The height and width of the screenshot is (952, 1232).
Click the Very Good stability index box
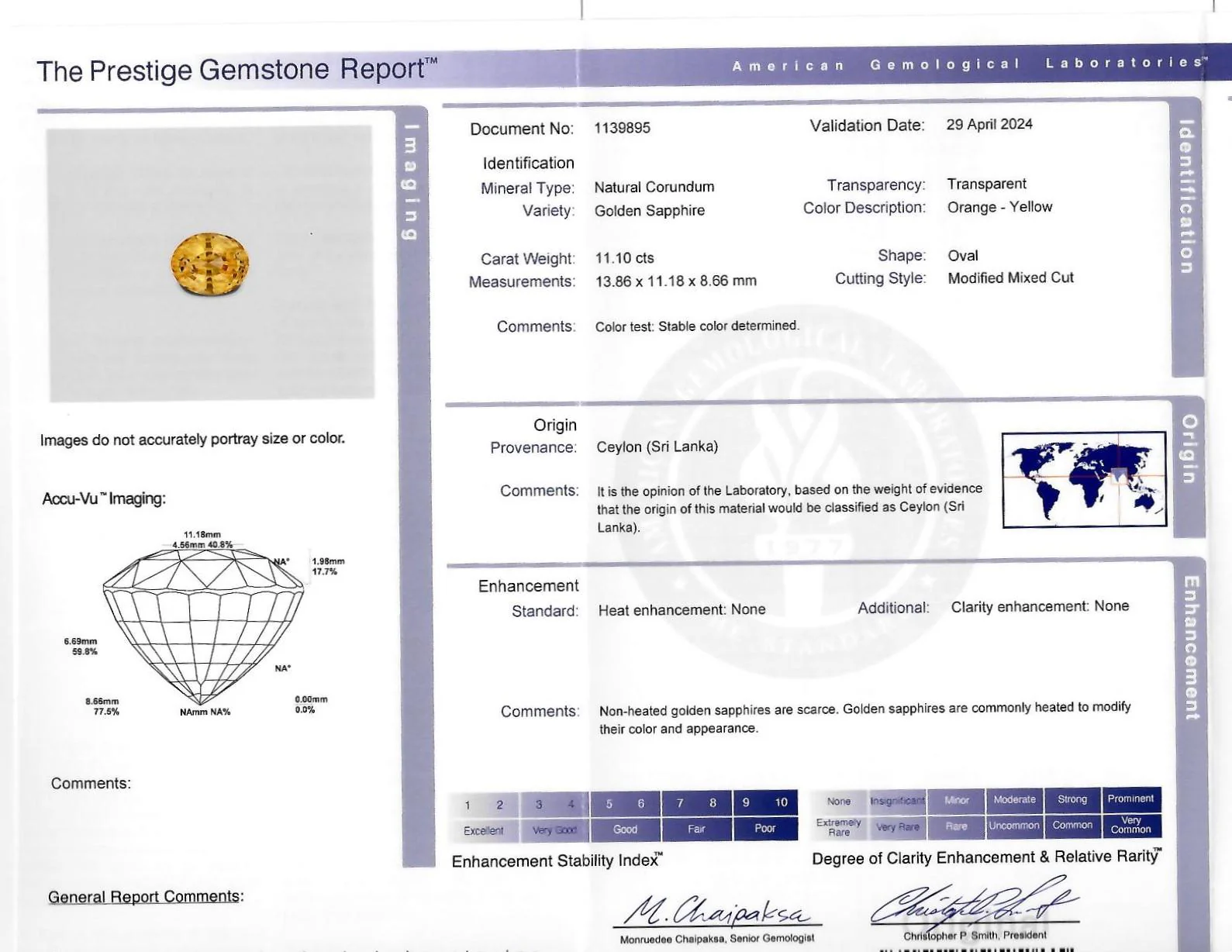click(554, 830)
